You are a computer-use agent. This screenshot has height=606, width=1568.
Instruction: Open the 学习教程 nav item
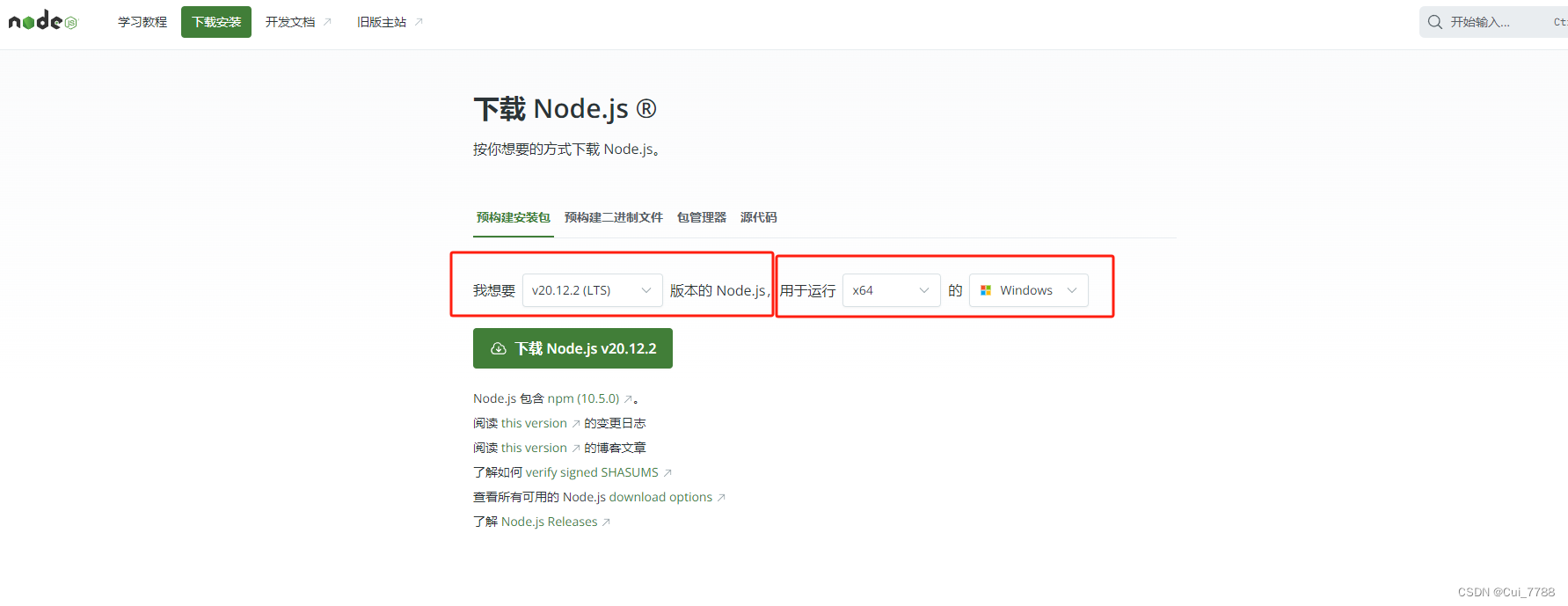[142, 22]
